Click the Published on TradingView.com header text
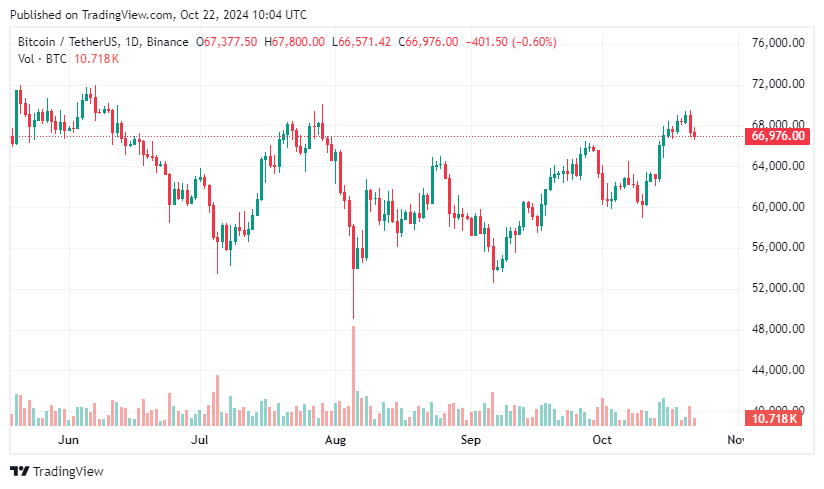 (x=158, y=15)
